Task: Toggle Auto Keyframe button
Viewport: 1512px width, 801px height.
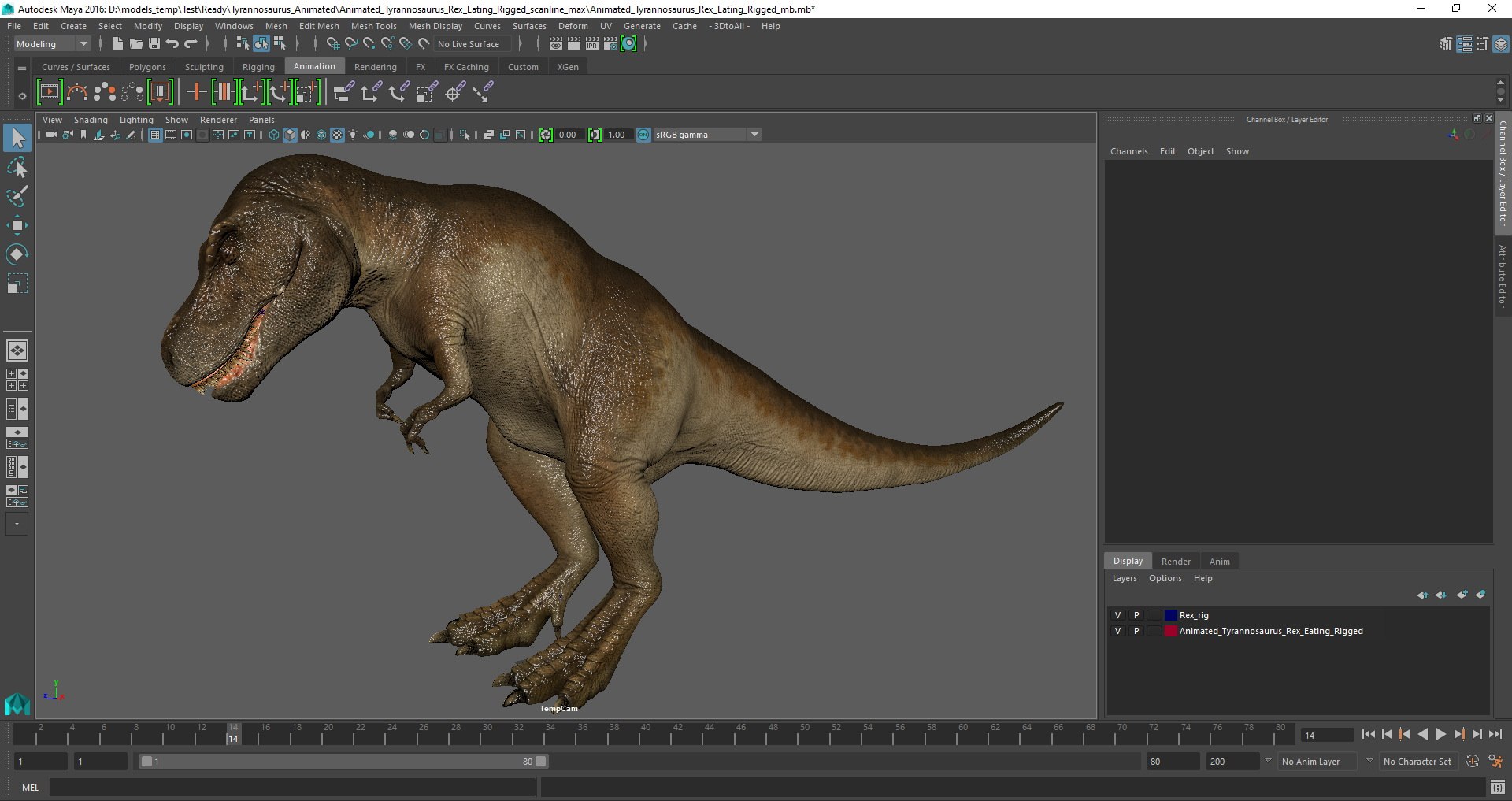Action: click(1473, 761)
